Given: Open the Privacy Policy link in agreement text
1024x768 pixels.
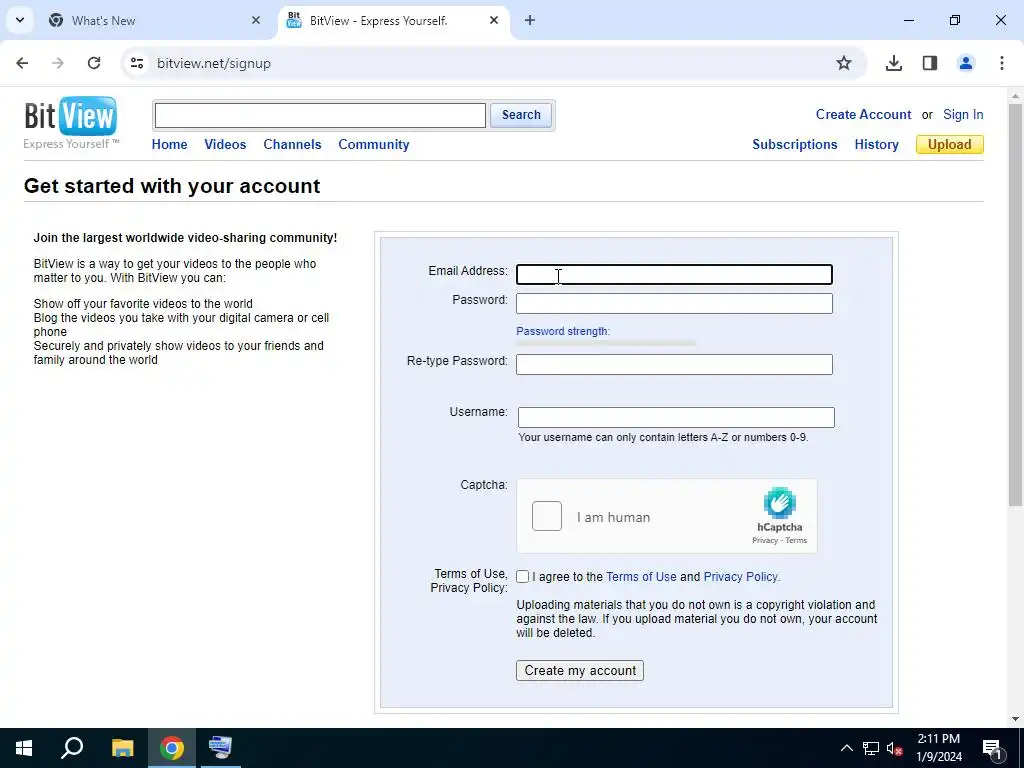Looking at the screenshot, I should (x=741, y=577).
